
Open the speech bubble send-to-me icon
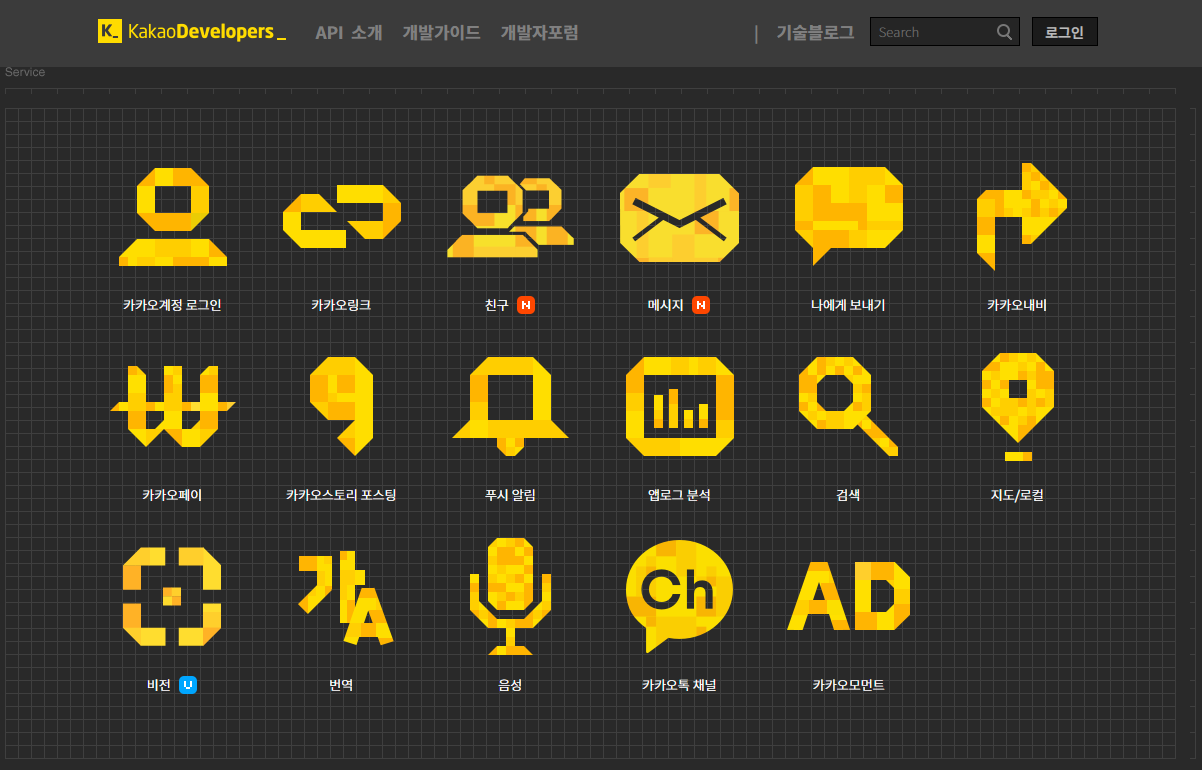849,215
